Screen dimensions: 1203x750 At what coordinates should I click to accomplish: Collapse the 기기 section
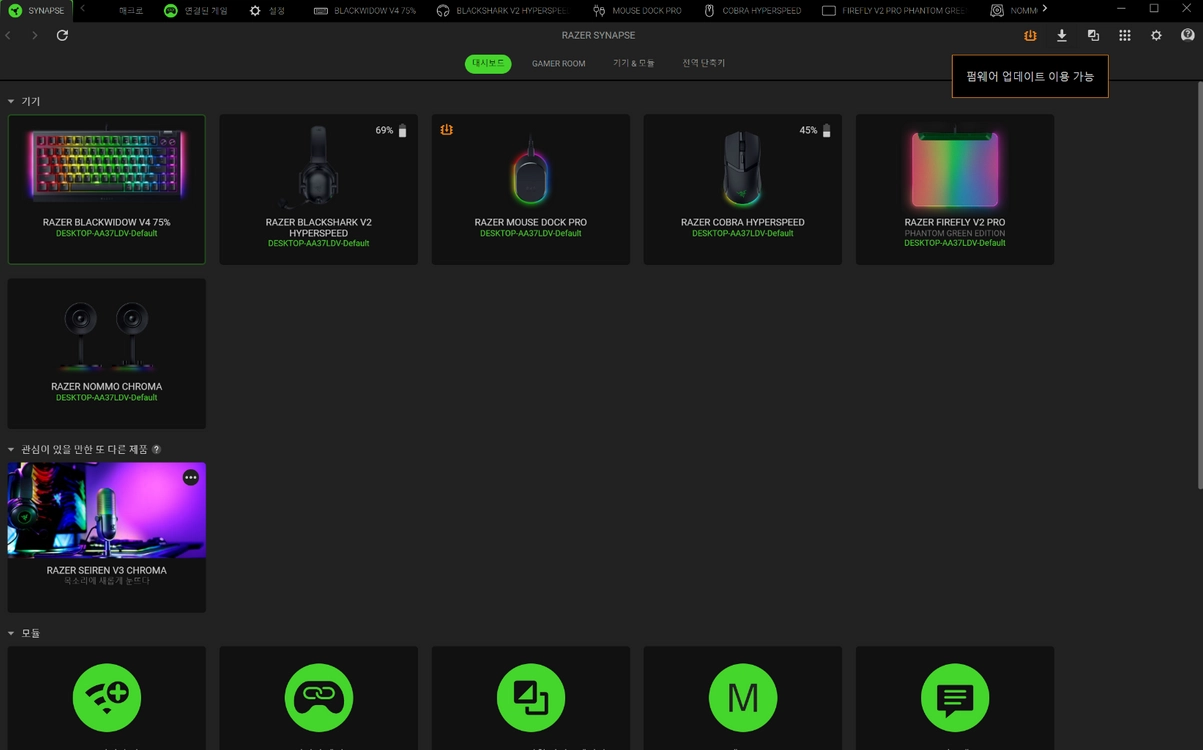point(11,102)
